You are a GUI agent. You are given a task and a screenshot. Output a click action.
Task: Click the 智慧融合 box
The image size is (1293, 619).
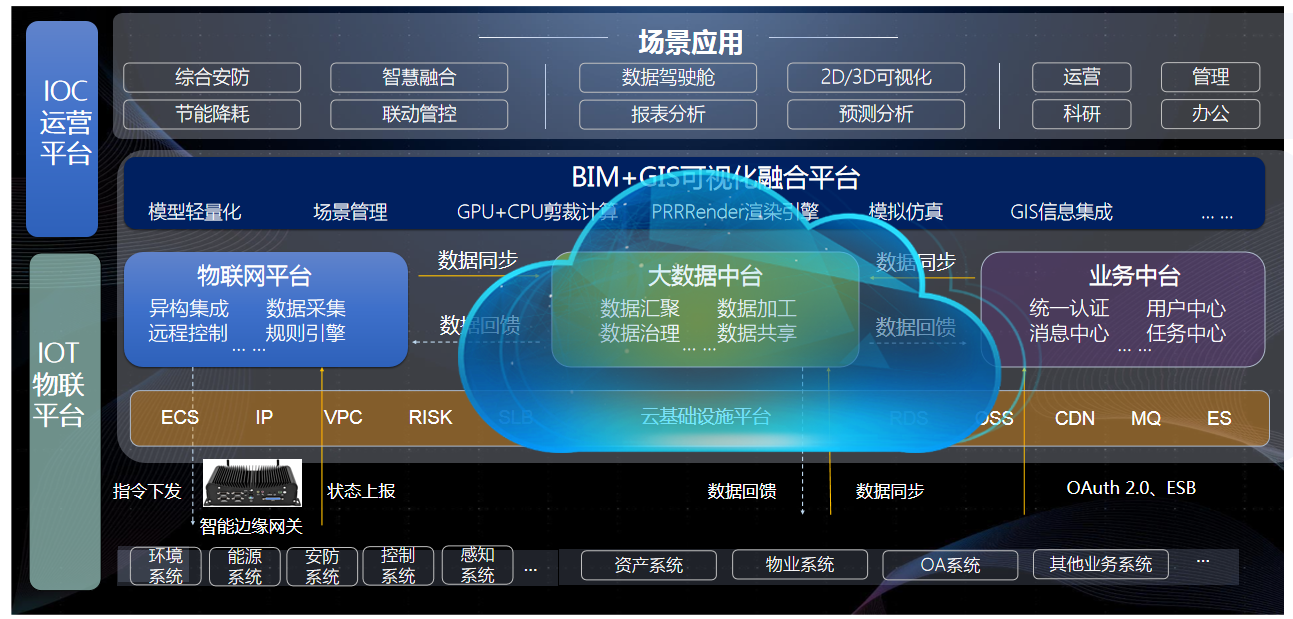tap(419, 77)
